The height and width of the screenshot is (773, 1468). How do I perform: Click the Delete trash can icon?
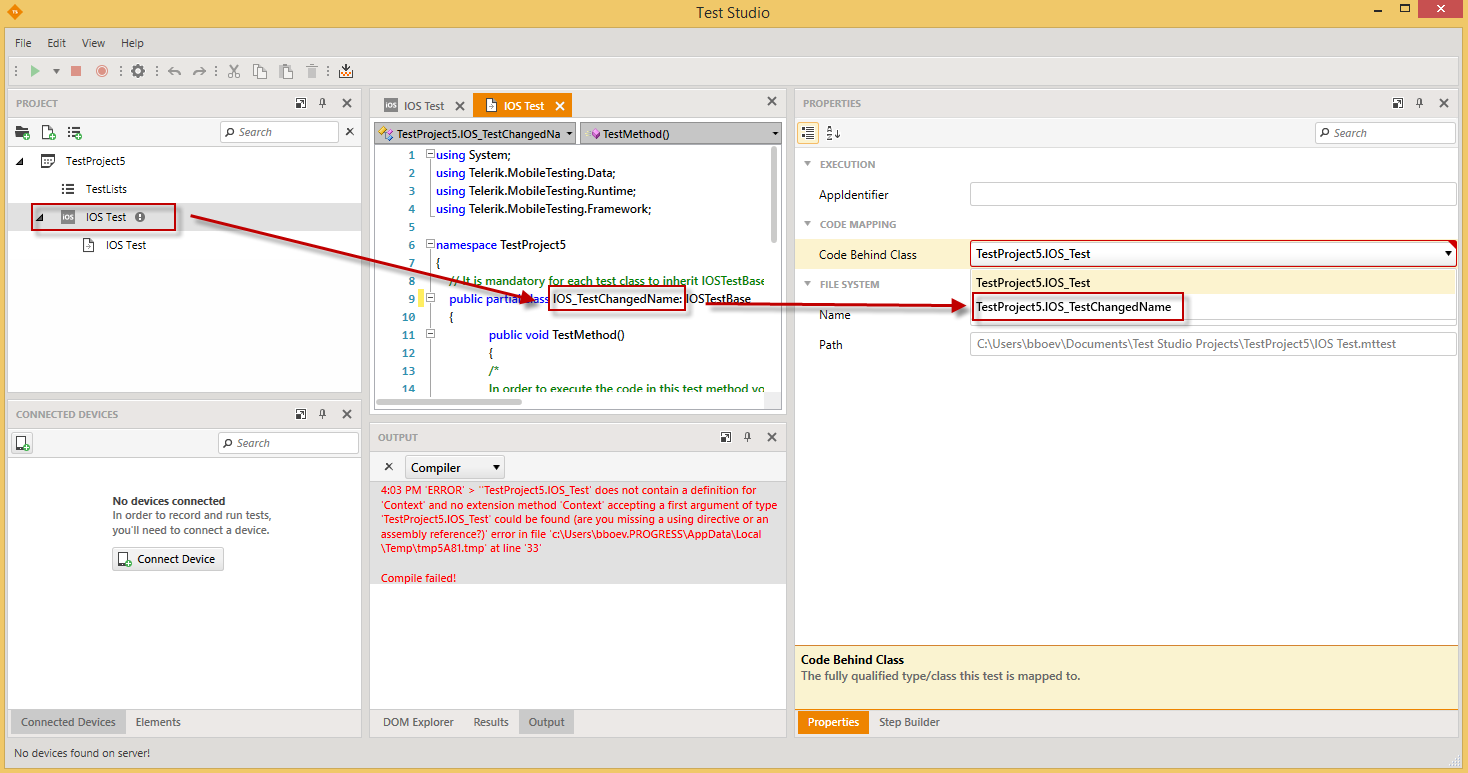(x=312, y=71)
